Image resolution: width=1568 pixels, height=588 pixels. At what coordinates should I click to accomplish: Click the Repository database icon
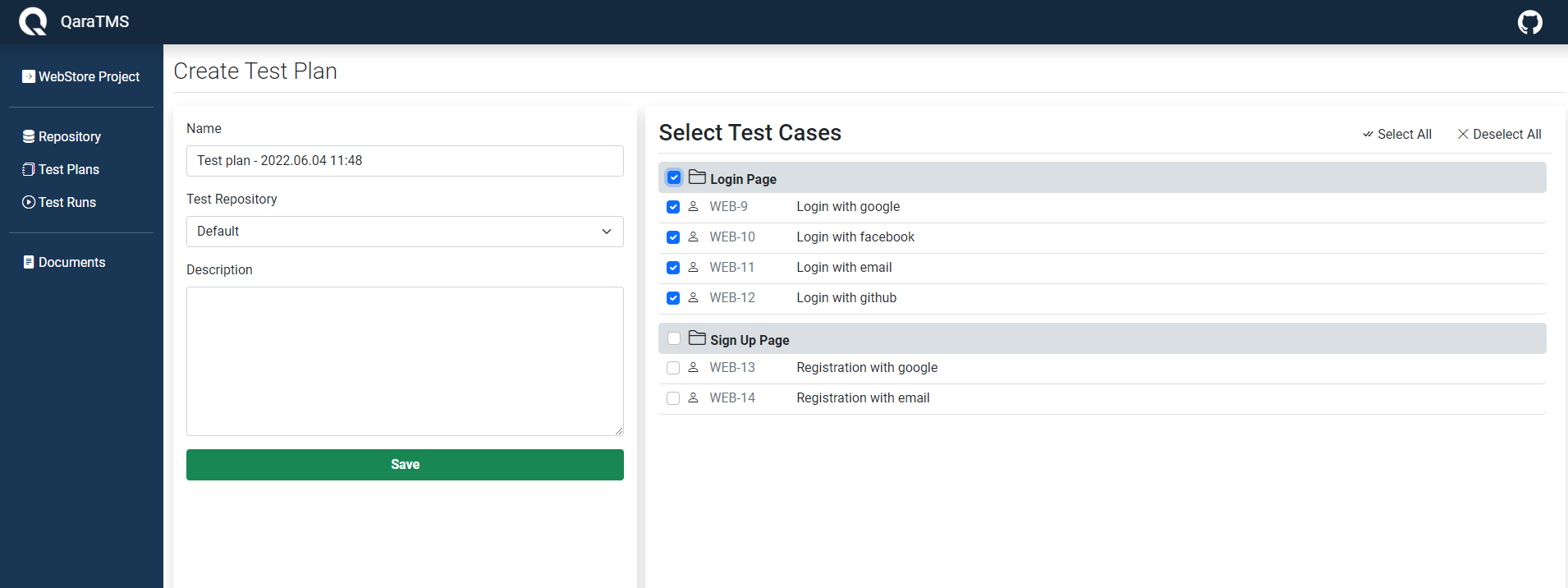(x=29, y=136)
